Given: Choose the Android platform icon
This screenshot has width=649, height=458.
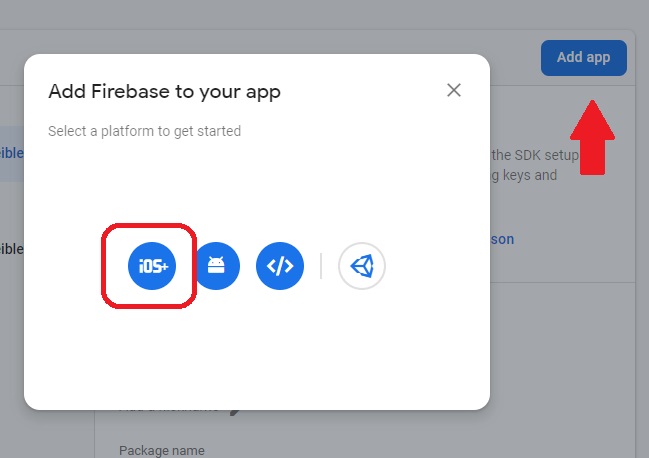Looking at the screenshot, I should [218, 266].
